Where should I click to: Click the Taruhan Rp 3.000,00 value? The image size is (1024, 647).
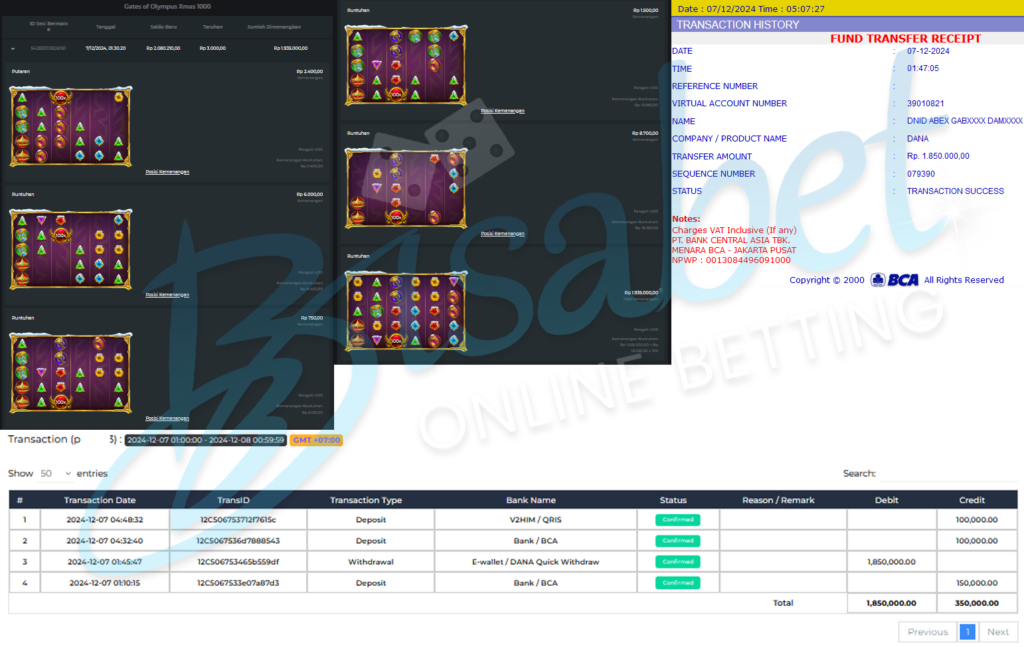point(213,48)
